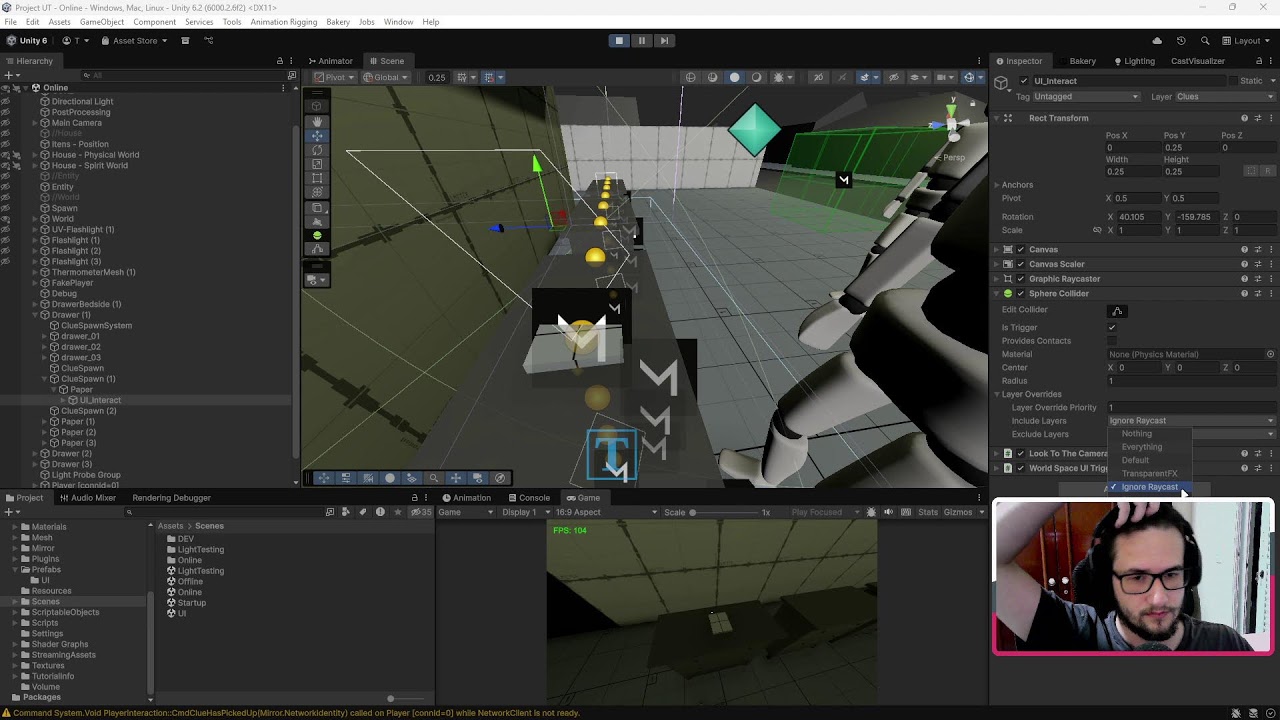
Task: Disable the Canvas component checkbox
Action: [1021, 249]
